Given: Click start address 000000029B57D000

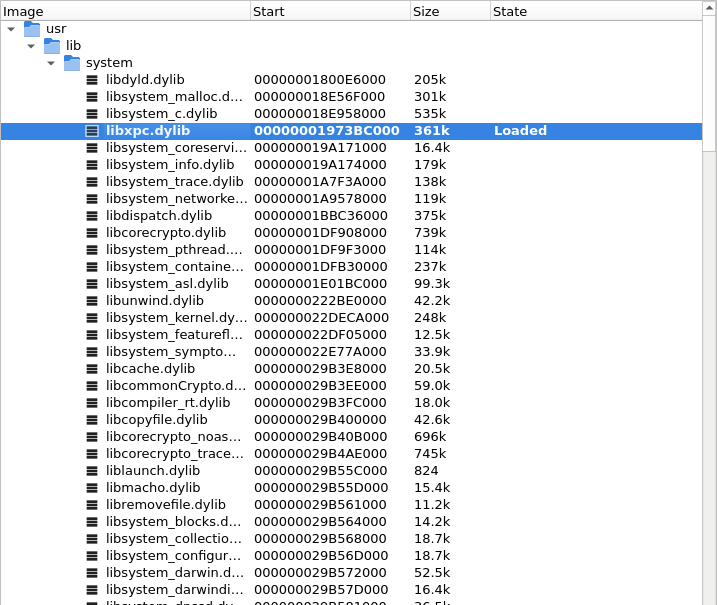Looking at the screenshot, I should [x=321, y=590].
